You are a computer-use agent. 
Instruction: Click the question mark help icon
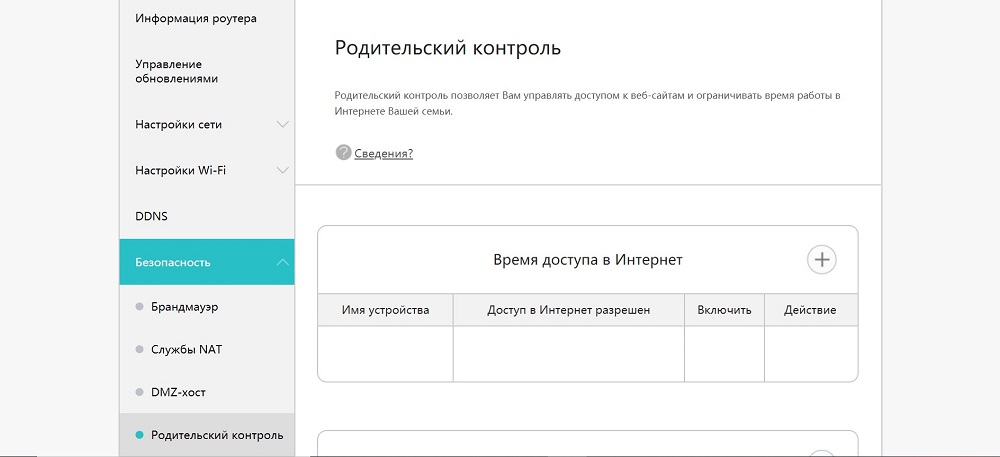coord(343,153)
